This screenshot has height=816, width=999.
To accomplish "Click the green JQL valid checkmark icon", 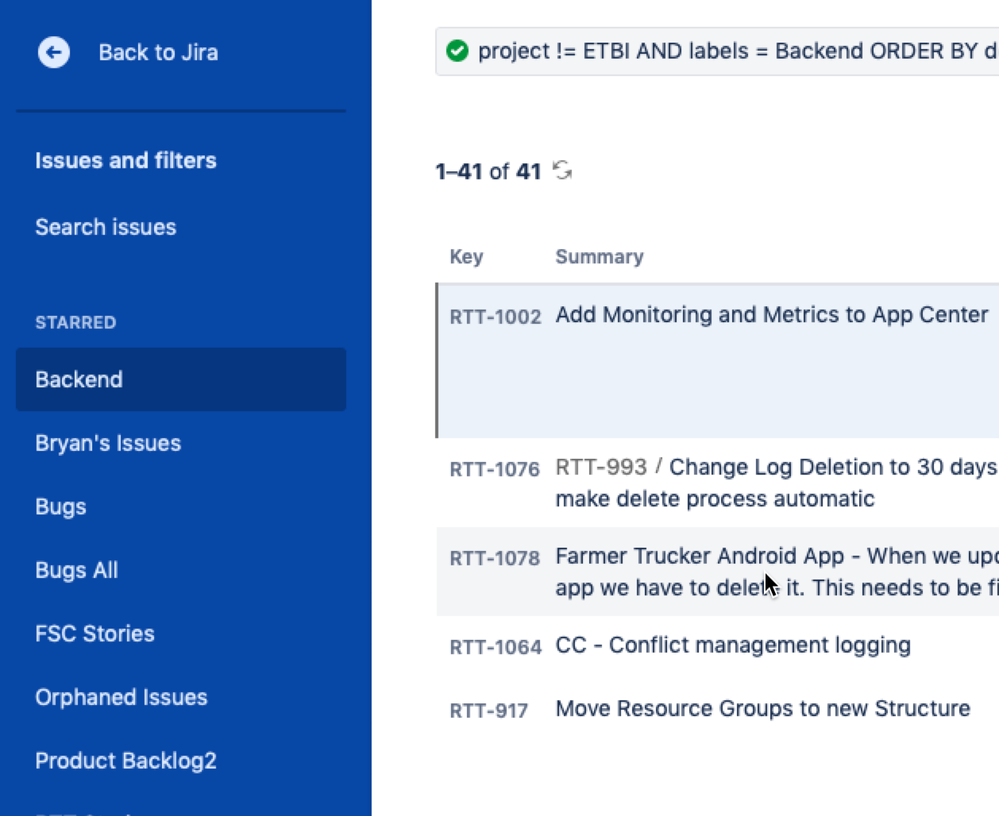I will (457, 51).
